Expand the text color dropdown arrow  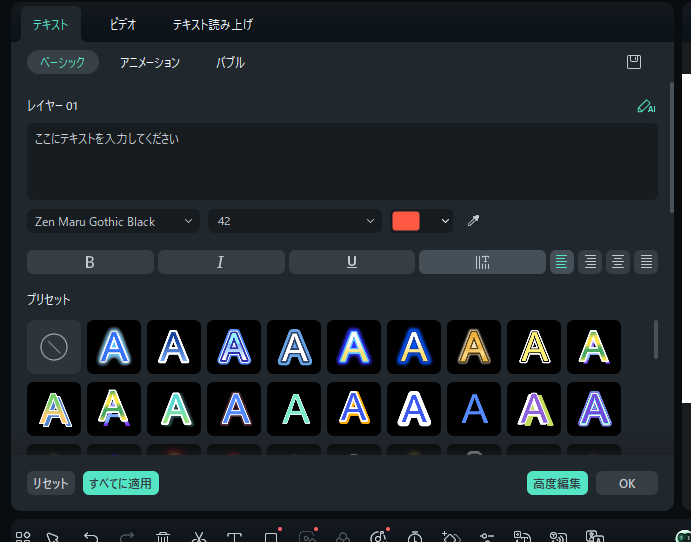coord(445,221)
